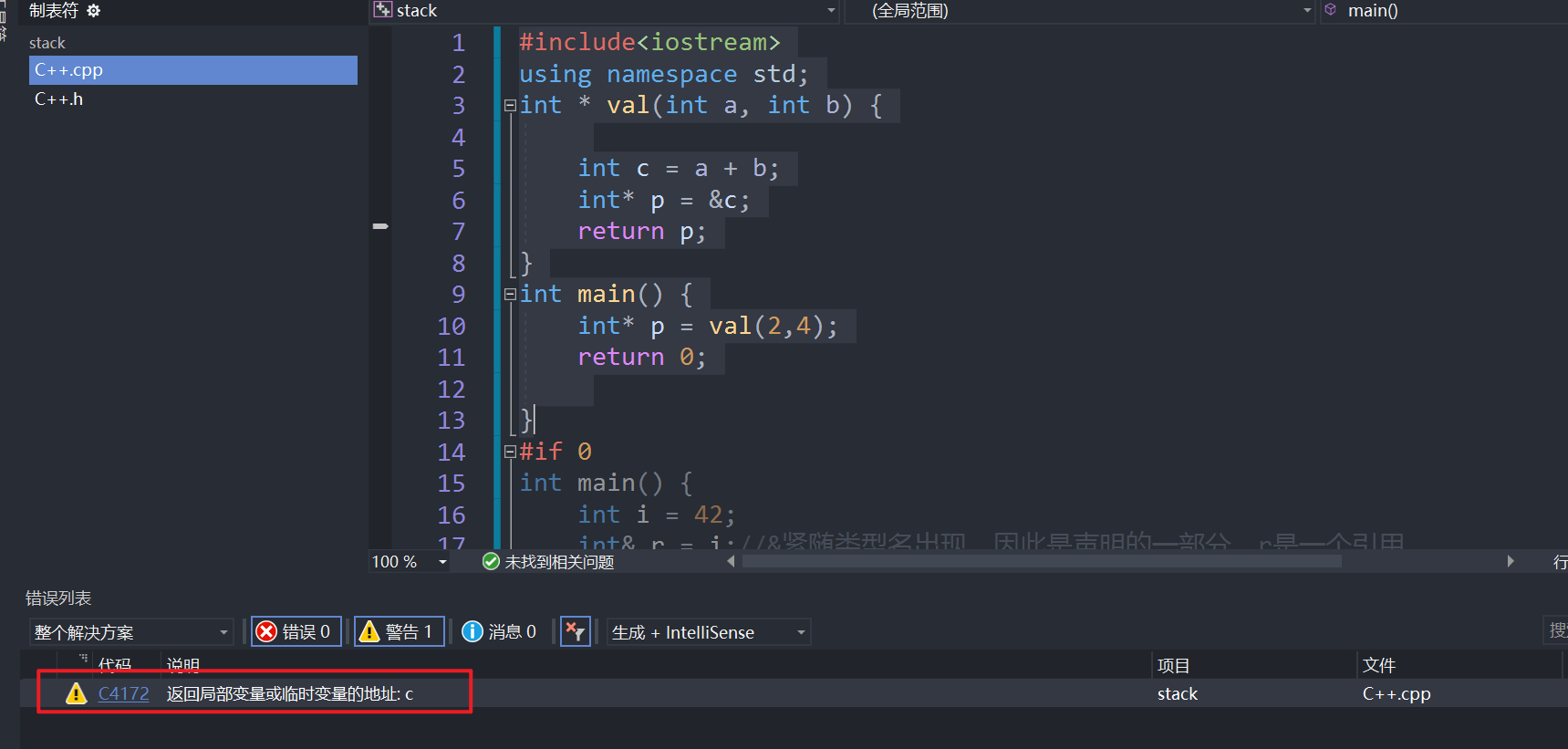Viewport: 1568px width, 749px height.
Task: Click the return 0; statement
Action: tap(642, 358)
